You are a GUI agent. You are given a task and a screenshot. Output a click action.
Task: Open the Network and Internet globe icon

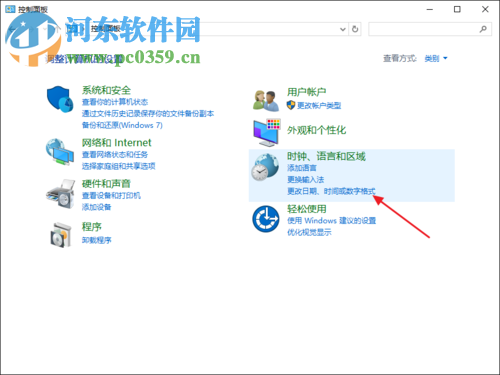coord(60,152)
